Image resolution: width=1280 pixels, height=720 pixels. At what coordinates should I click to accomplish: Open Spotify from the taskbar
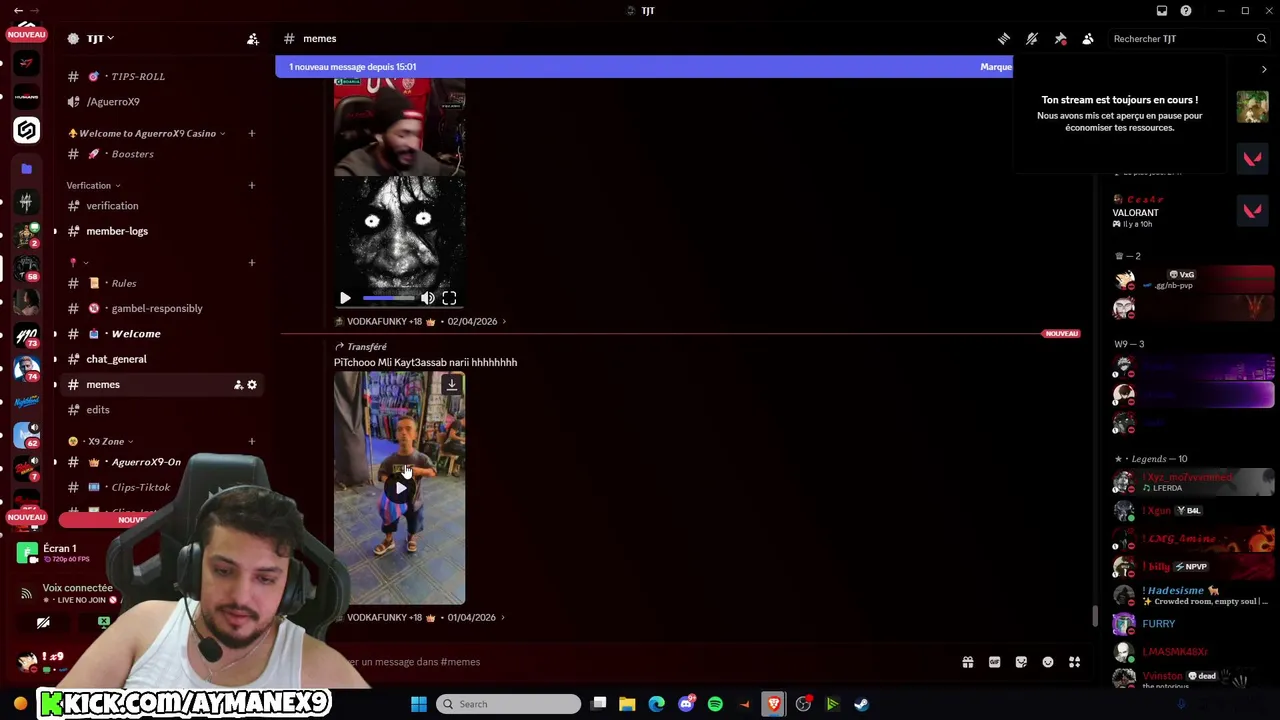point(715,704)
